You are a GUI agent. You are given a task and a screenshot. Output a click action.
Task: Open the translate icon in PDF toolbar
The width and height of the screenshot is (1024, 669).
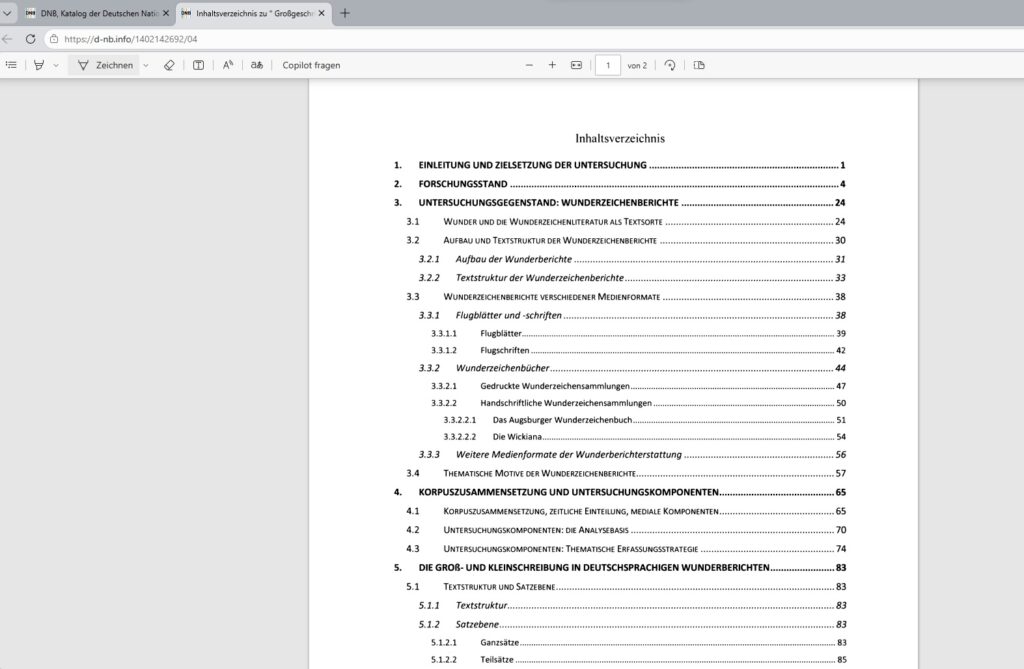coord(257,65)
